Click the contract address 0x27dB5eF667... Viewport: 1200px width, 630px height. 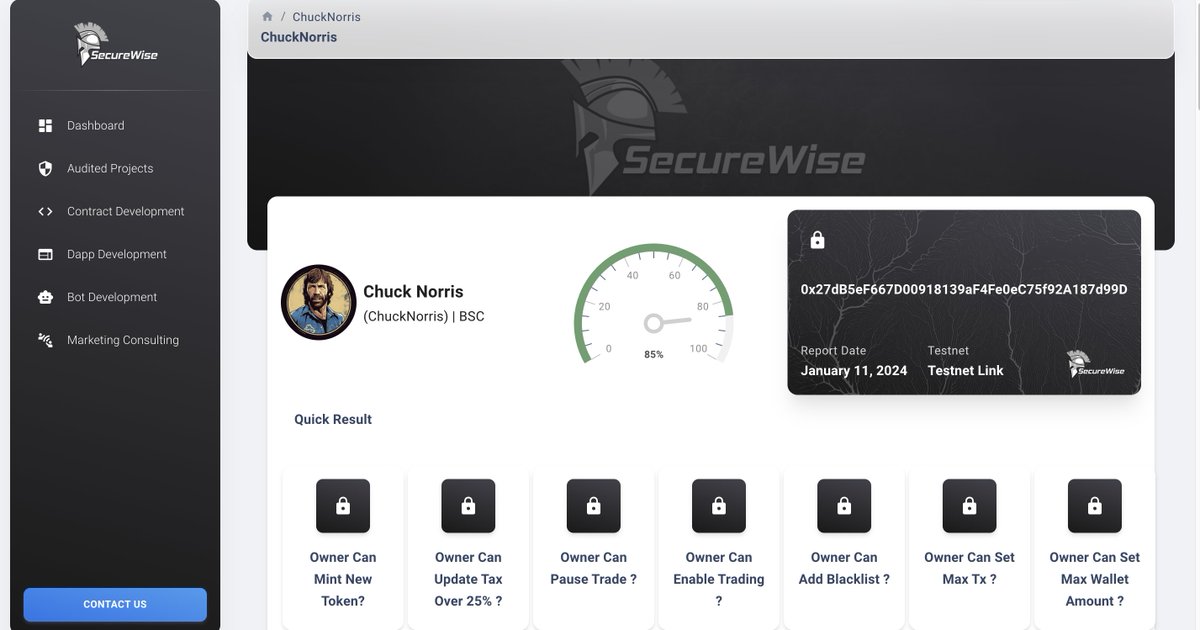964,289
